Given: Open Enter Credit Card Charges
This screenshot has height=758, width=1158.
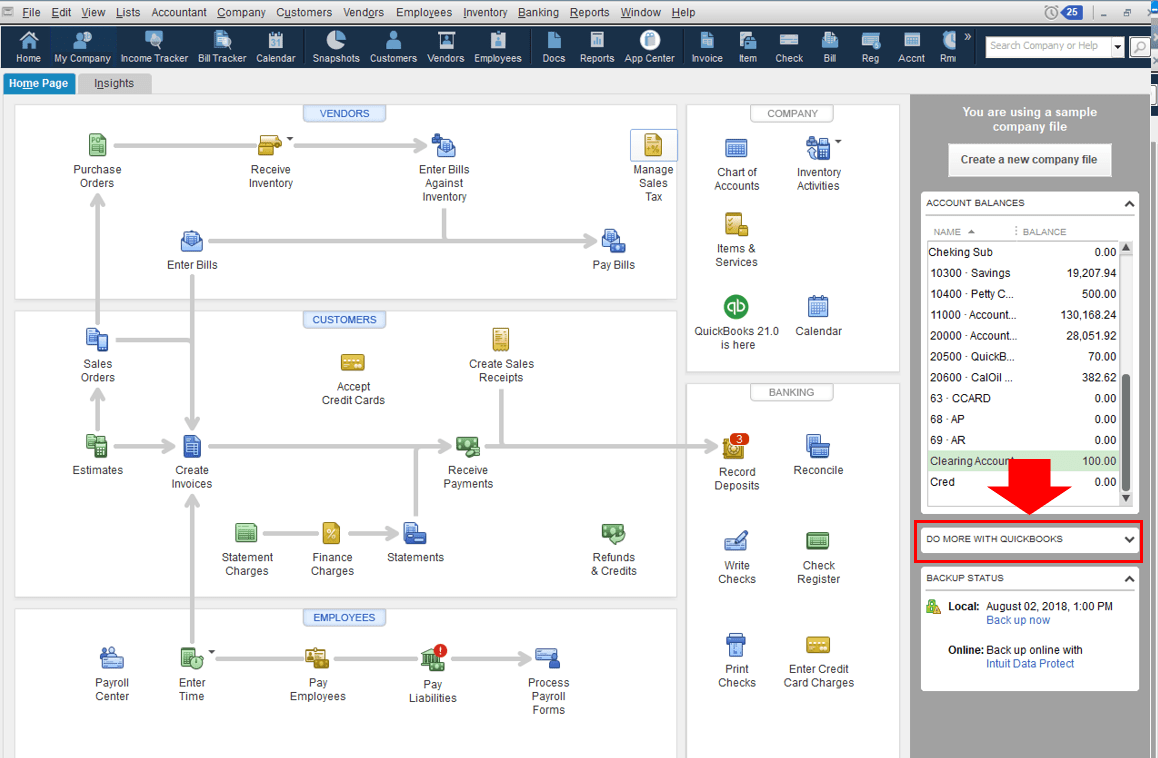Looking at the screenshot, I should (x=818, y=644).
